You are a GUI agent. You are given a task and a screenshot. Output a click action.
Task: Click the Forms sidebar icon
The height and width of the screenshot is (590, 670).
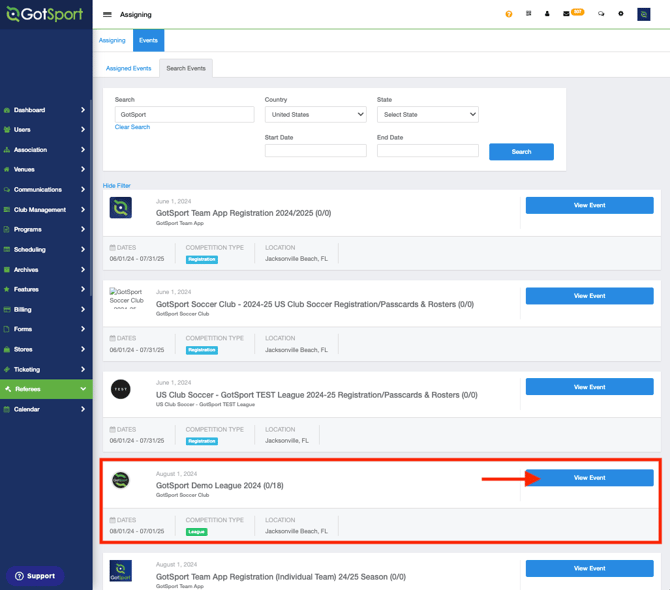point(7,329)
